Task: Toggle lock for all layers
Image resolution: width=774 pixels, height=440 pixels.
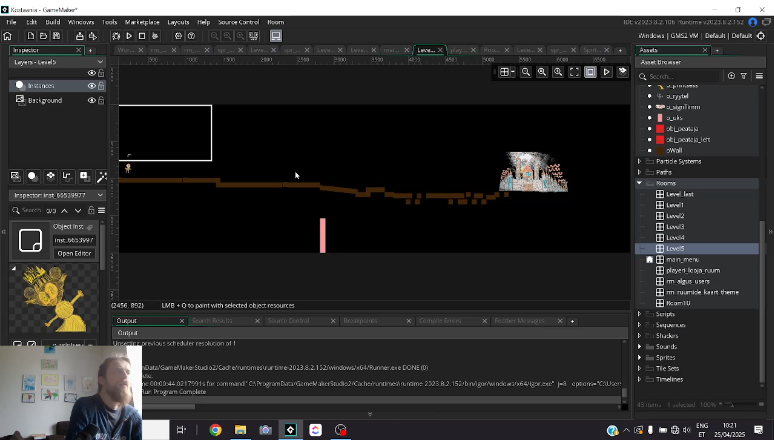Action: tap(101, 73)
